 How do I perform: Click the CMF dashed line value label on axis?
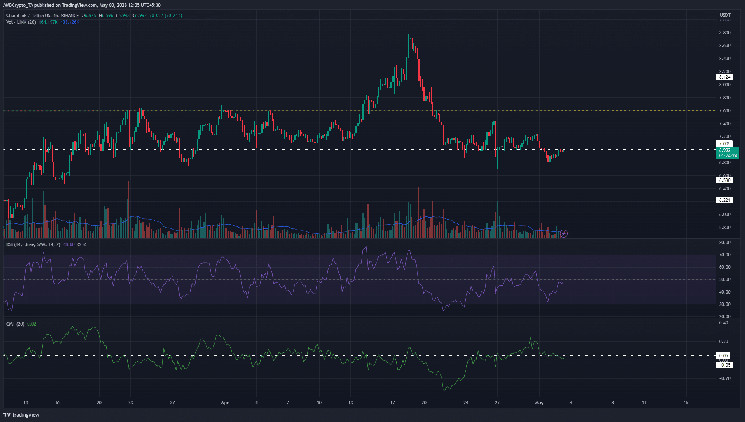tap(724, 355)
